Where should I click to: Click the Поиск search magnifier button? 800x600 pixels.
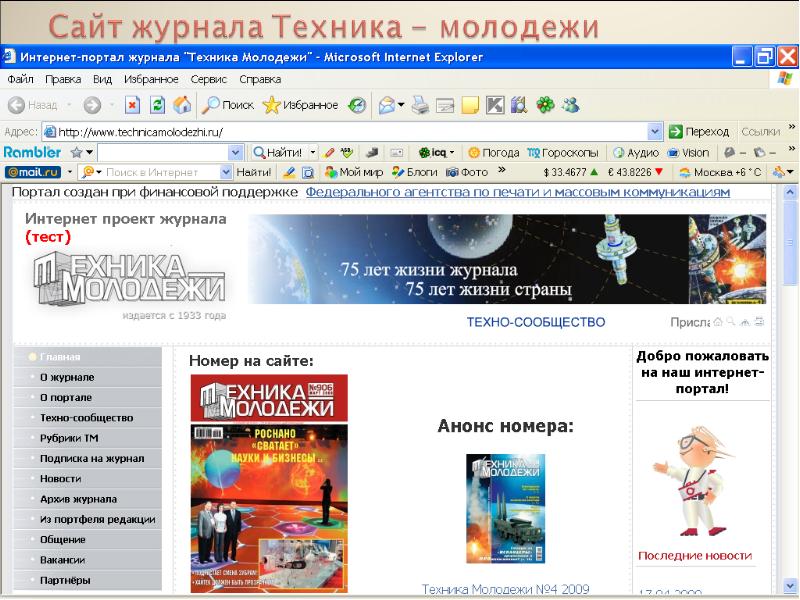[x=228, y=104]
